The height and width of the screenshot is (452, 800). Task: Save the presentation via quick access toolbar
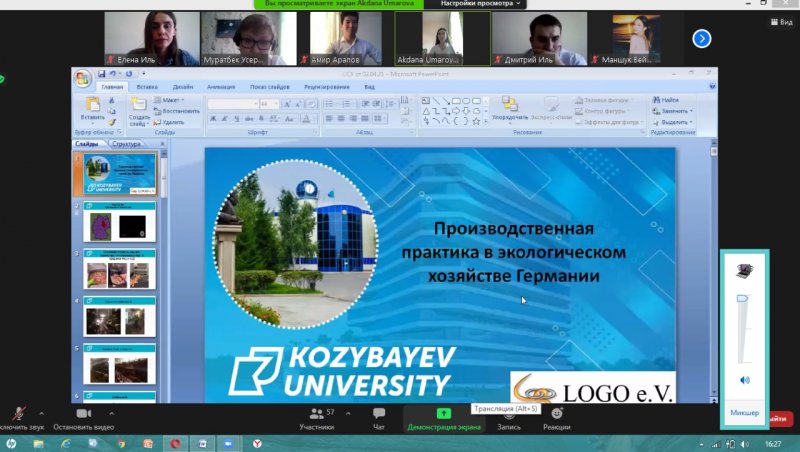101,74
